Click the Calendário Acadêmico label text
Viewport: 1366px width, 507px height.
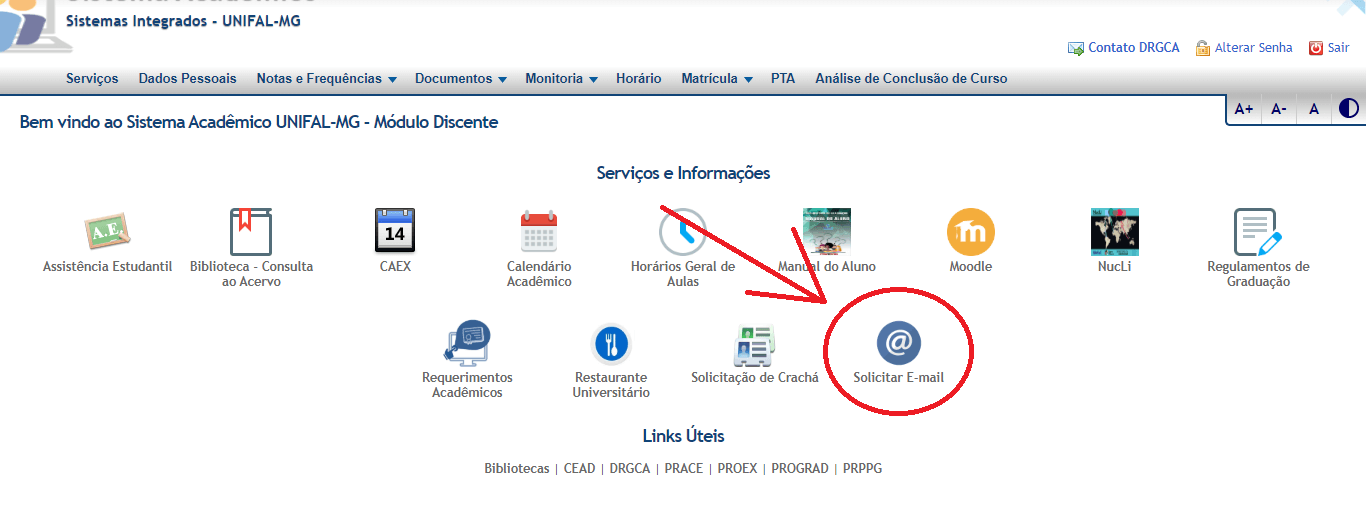[539, 274]
